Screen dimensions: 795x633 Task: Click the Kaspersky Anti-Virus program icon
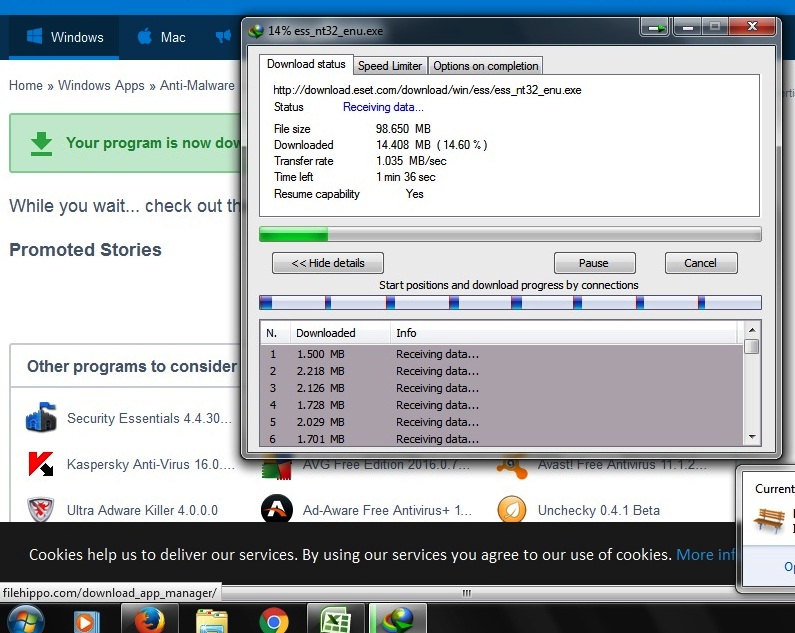point(41,464)
